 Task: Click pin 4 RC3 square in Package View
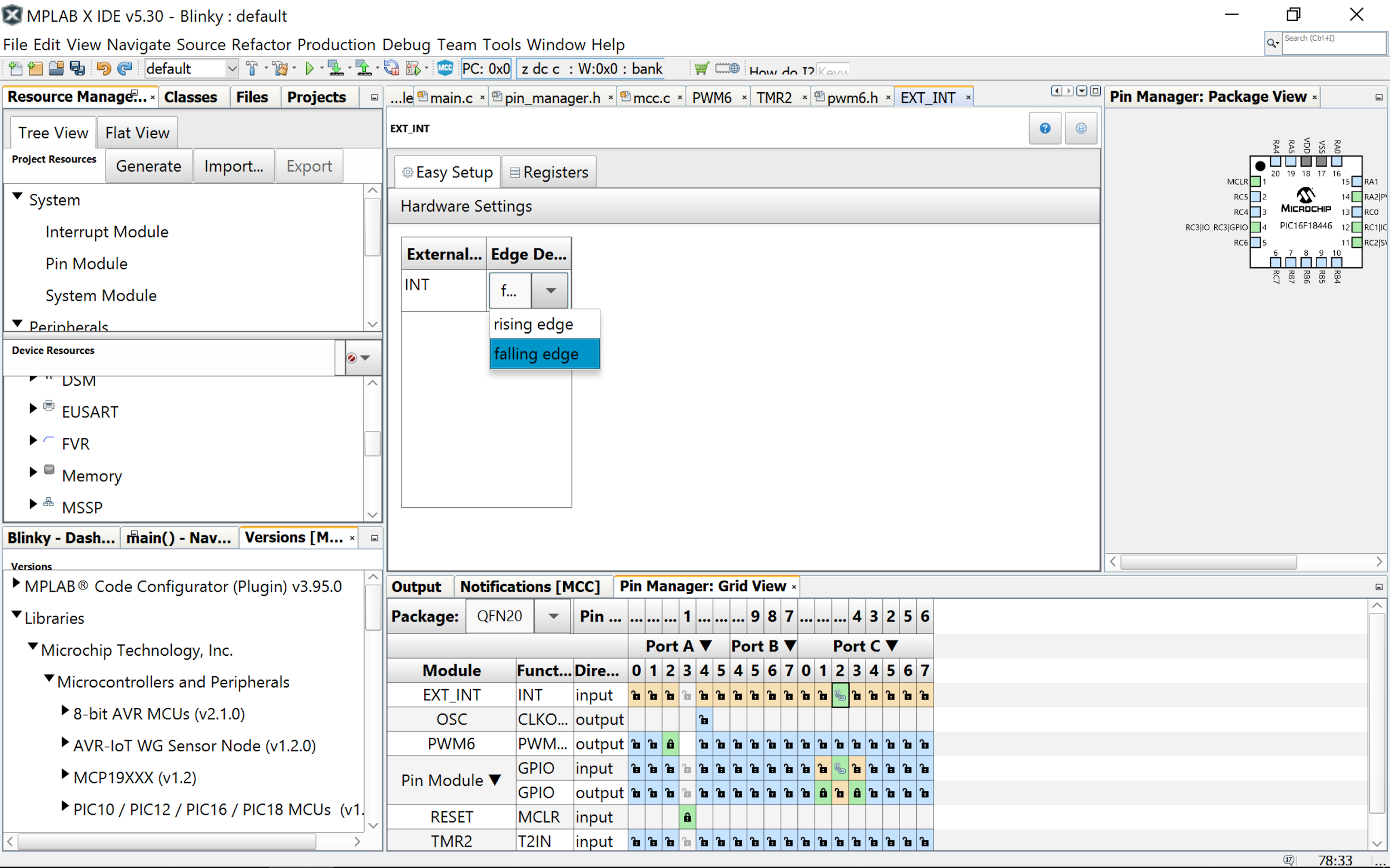(1256, 227)
